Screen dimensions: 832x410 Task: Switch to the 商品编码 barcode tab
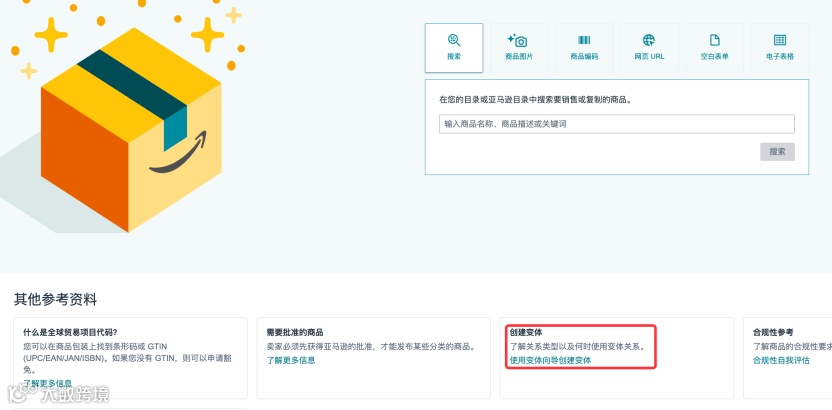coord(584,48)
